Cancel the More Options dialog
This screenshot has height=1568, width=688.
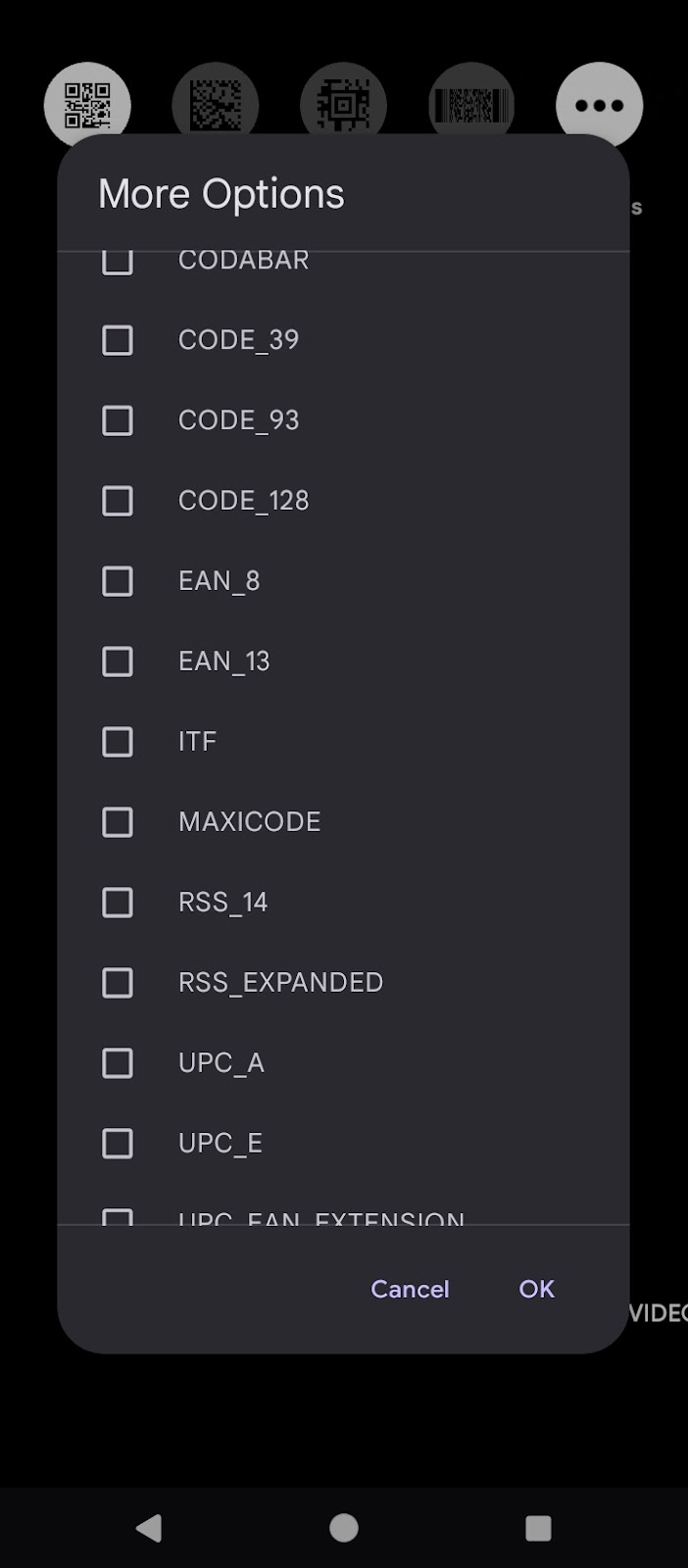tap(410, 1289)
